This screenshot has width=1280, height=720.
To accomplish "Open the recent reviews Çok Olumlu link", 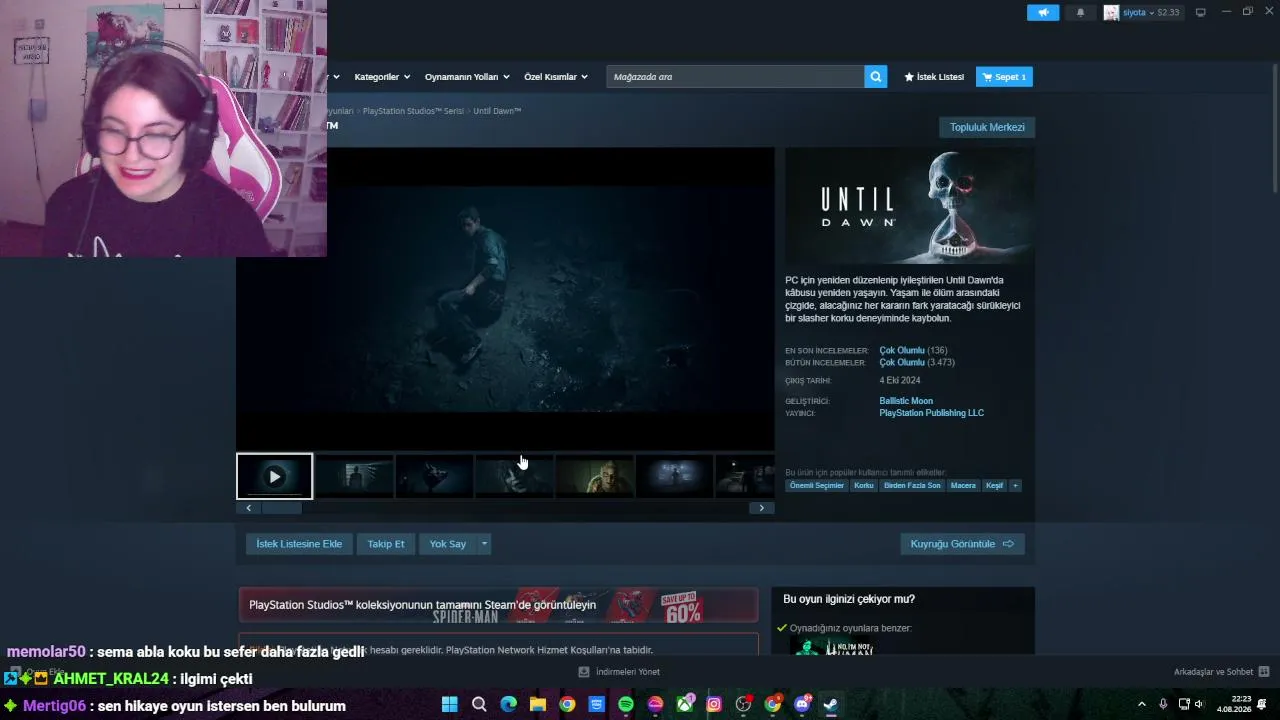I will (902, 351).
